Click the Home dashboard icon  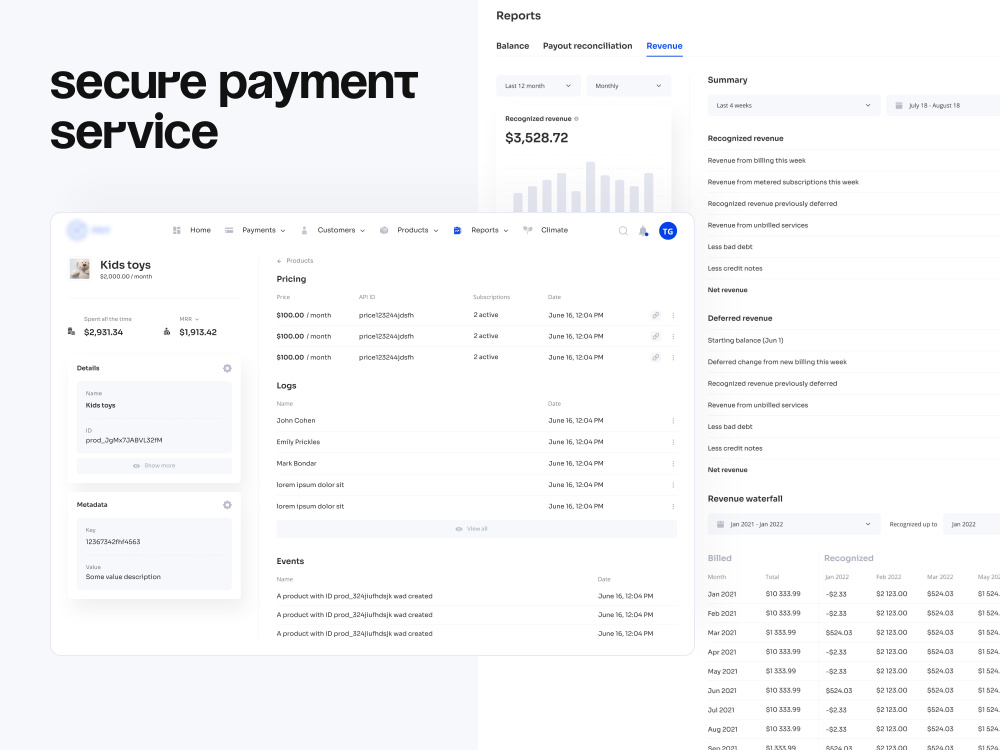(x=177, y=230)
